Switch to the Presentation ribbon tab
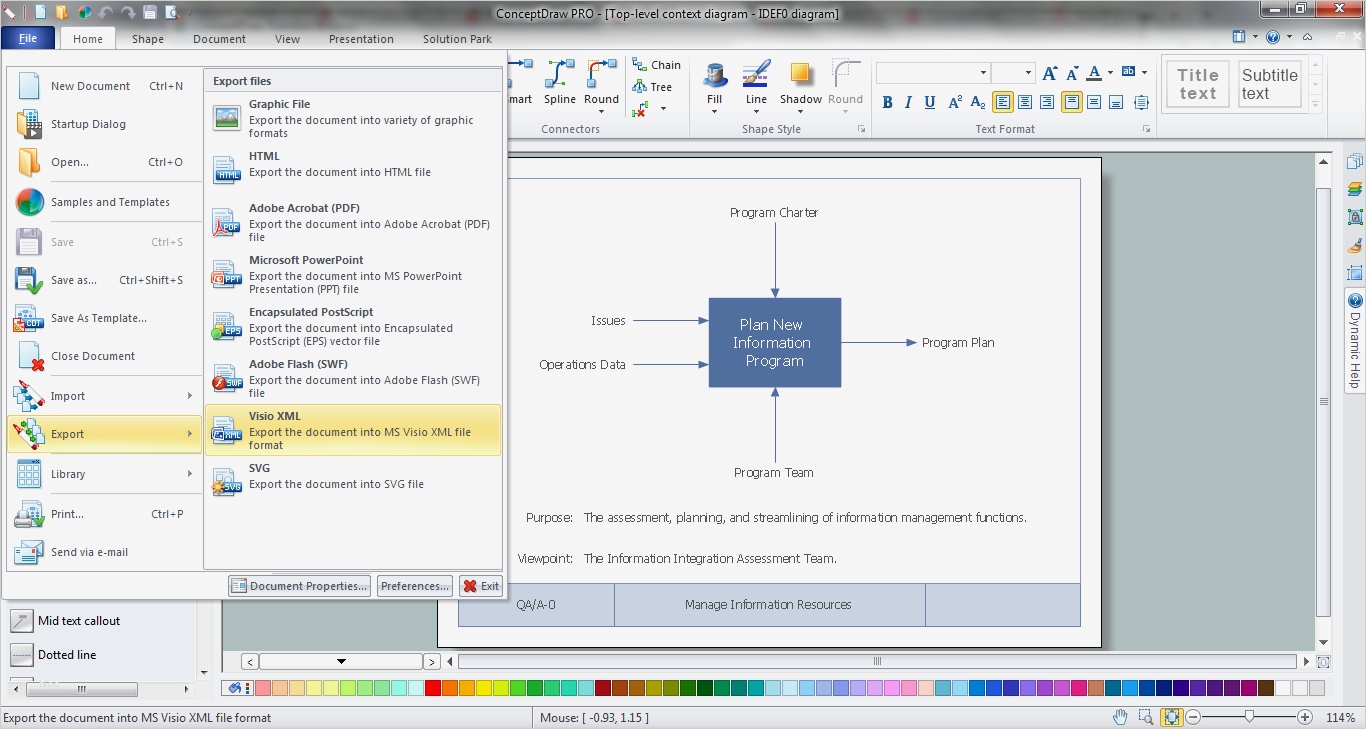Viewport: 1366px width, 729px height. (361, 39)
